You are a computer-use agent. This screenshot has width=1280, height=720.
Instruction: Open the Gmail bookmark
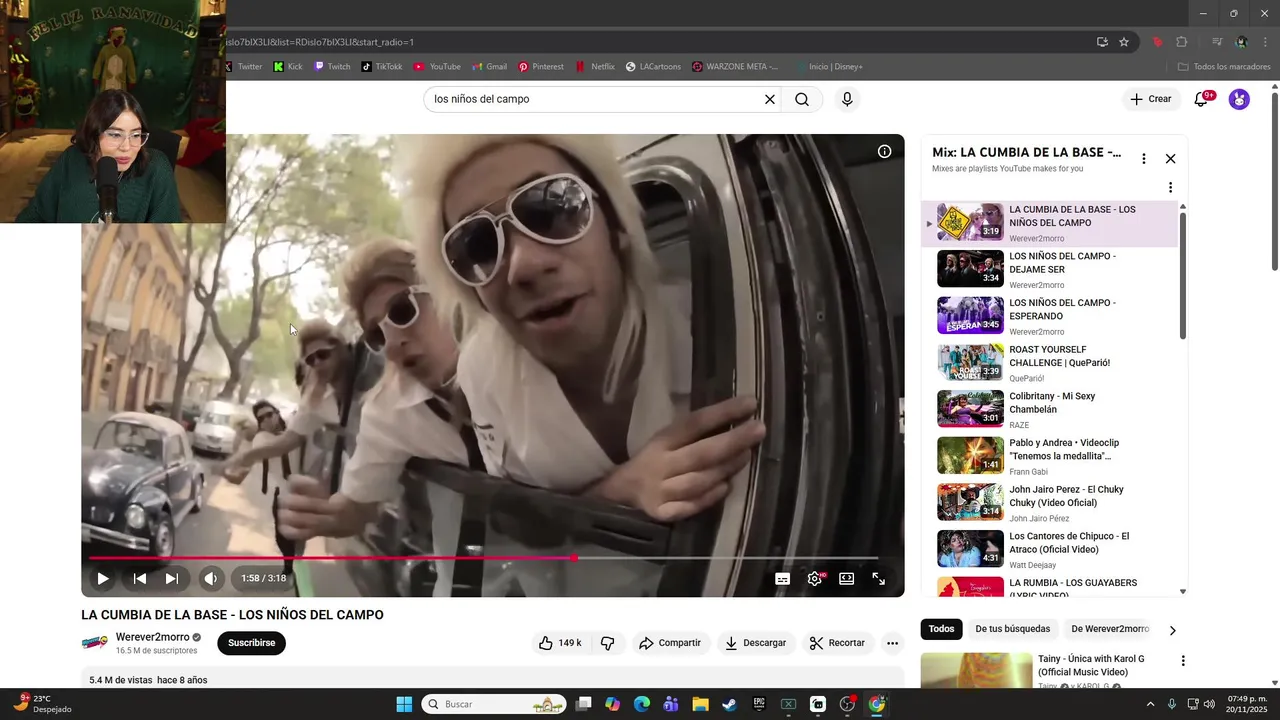tap(489, 67)
